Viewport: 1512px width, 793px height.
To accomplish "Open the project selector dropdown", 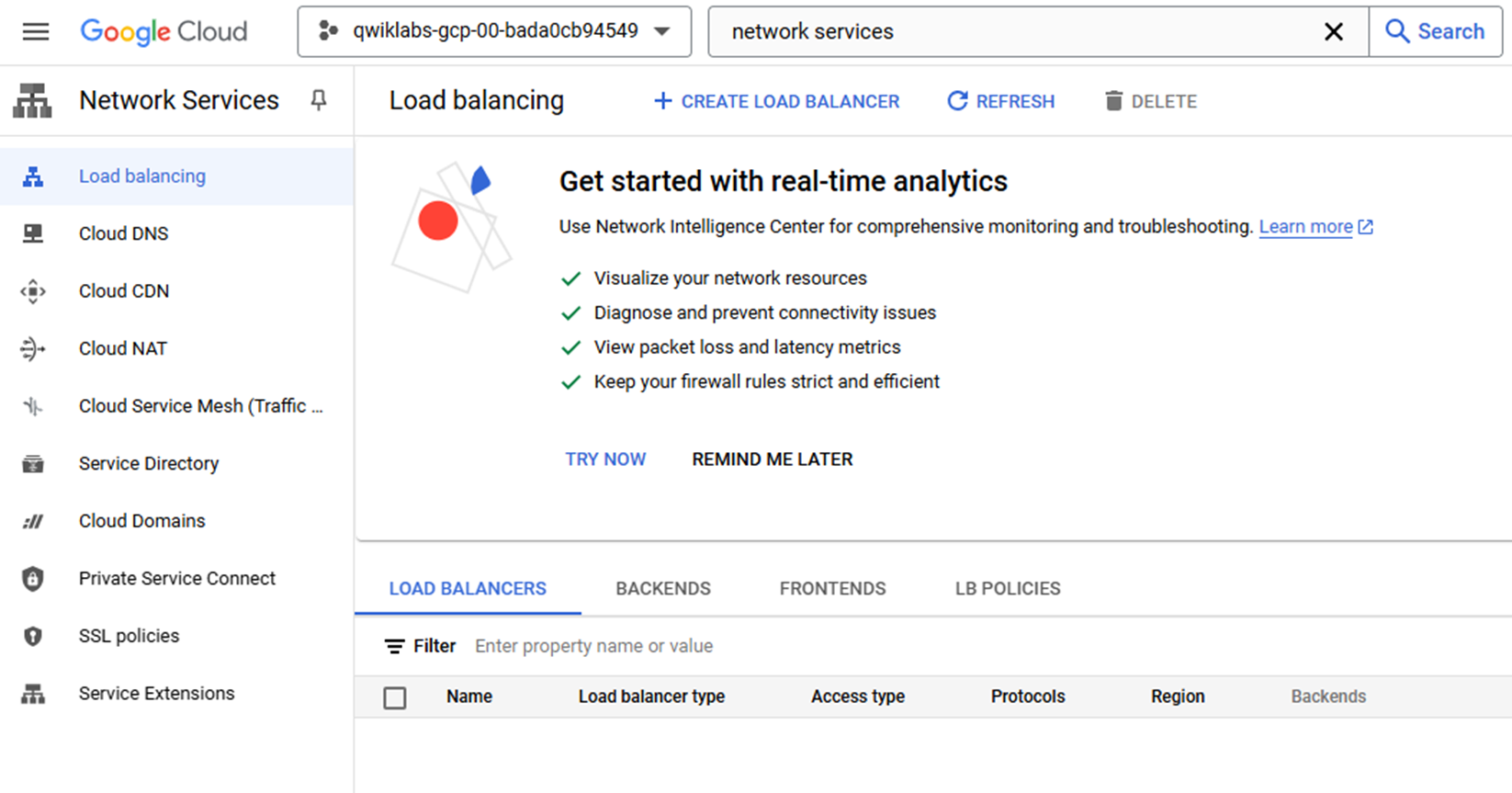I will 494,31.
